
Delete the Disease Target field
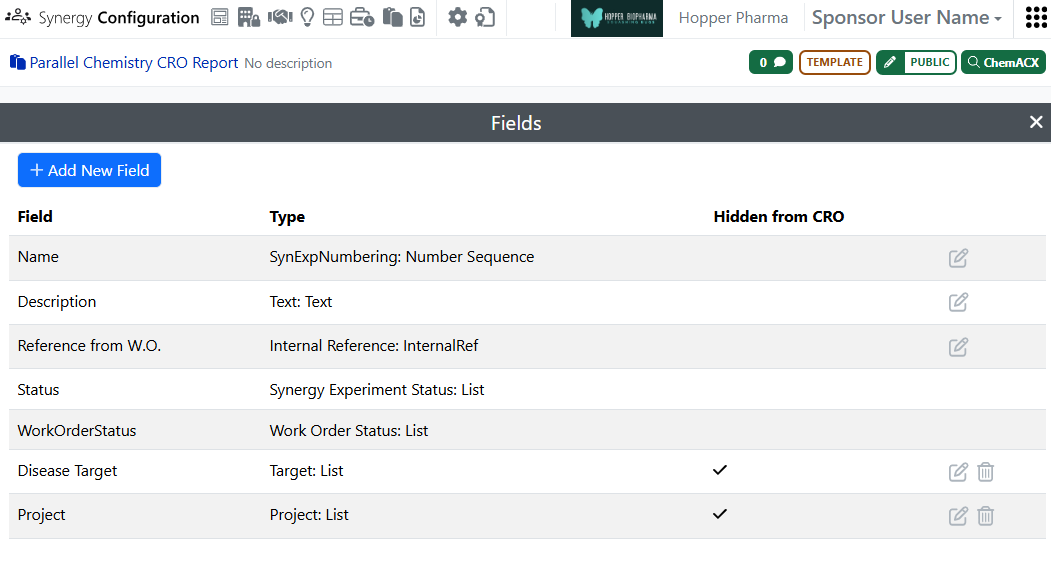(x=985, y=472)
